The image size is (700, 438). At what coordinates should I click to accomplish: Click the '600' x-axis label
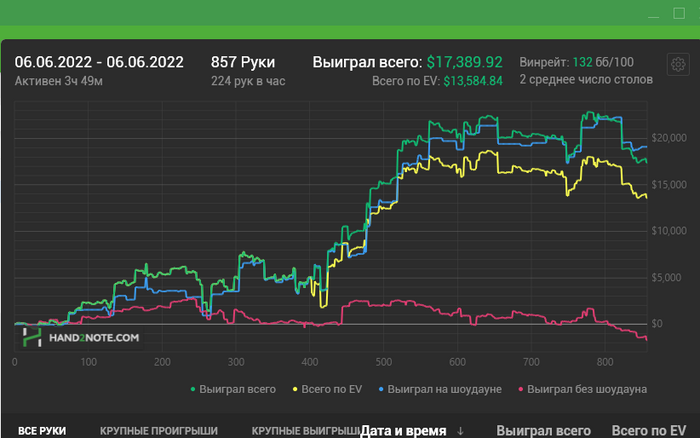click(457, 362)
